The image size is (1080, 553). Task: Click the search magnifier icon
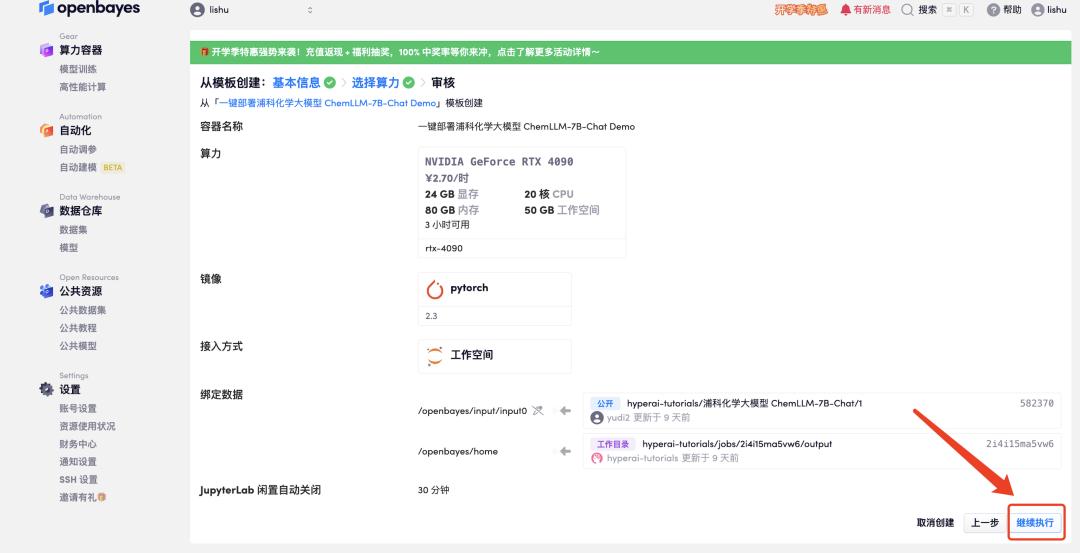tap(907, 10)
